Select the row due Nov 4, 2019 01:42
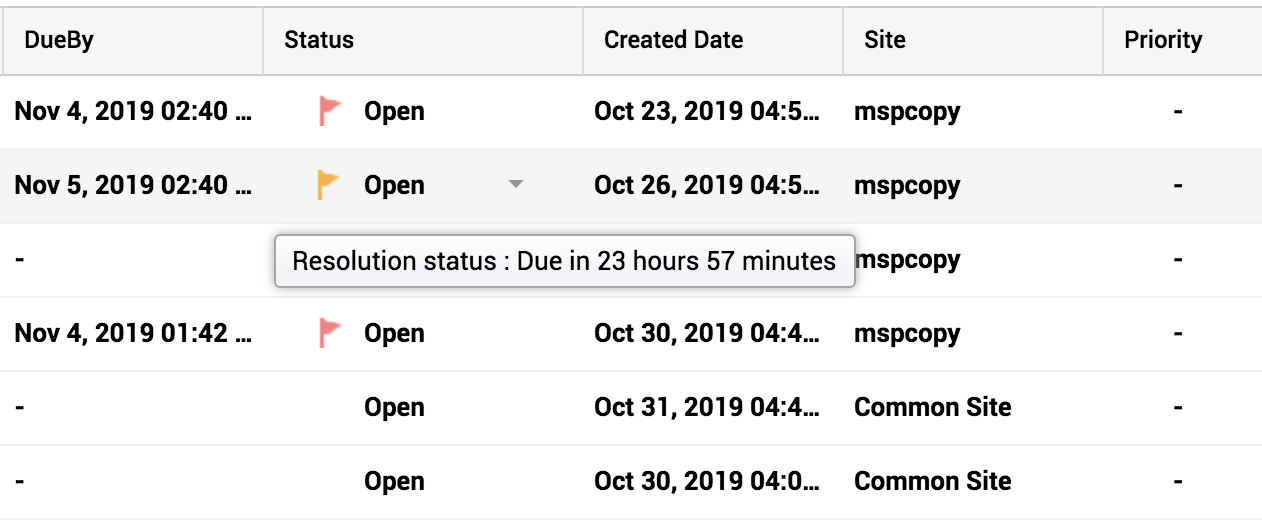Screen dimensions: 1262x522 132,333
